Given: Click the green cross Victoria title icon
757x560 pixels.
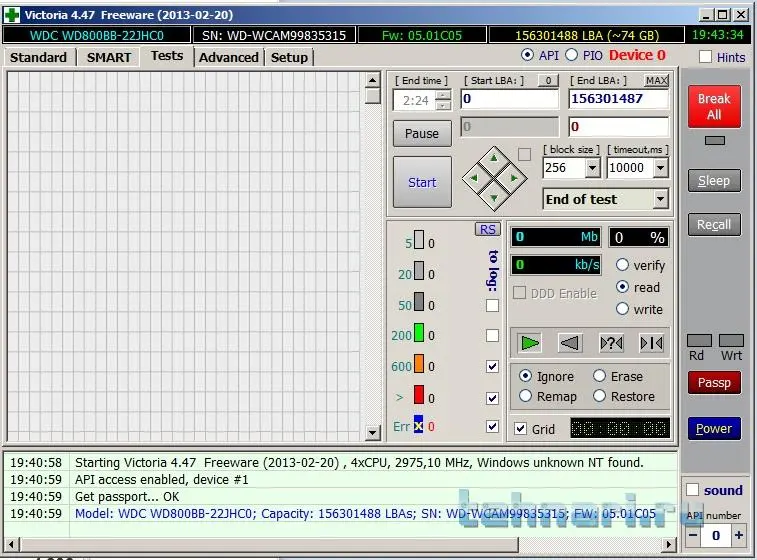Looking at the screenshot, I should [x=12, y=15].
